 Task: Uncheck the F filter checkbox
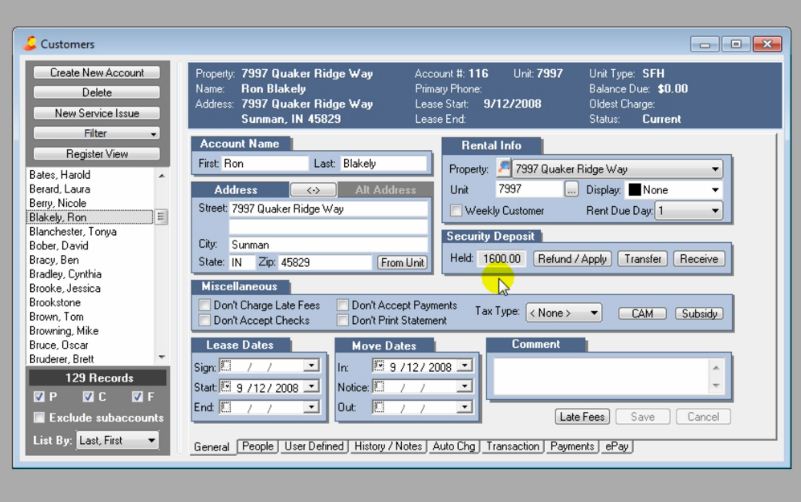click(x=137, y=397)
